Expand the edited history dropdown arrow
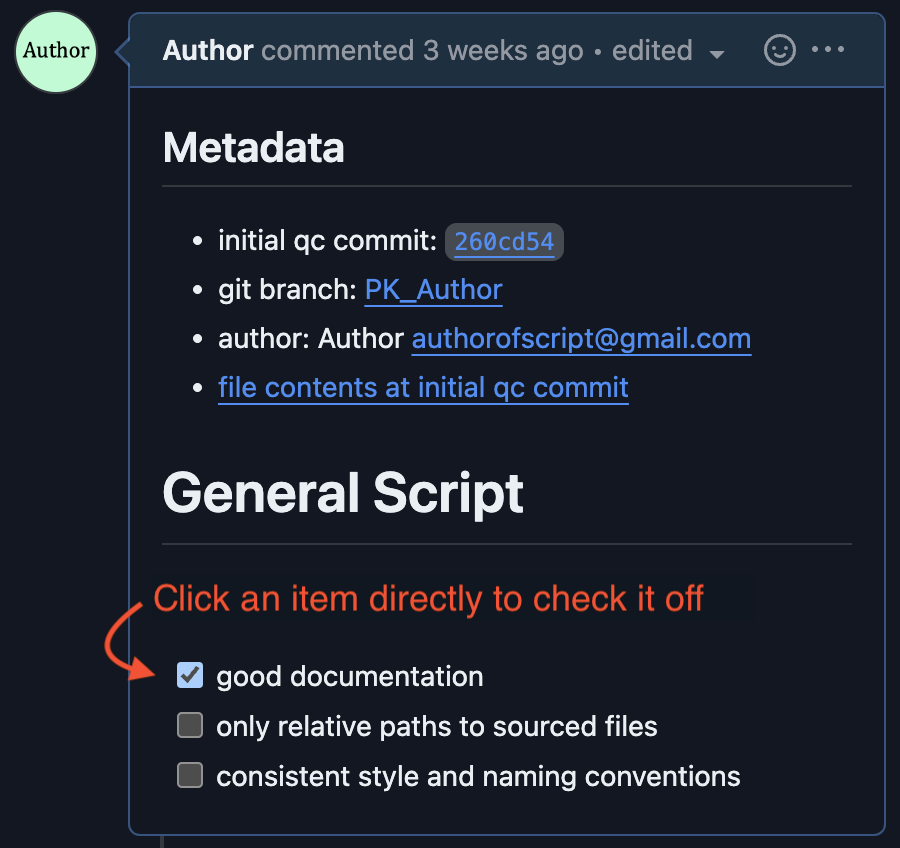This screenshot has height=848, width=900. [x=716, y=55]
